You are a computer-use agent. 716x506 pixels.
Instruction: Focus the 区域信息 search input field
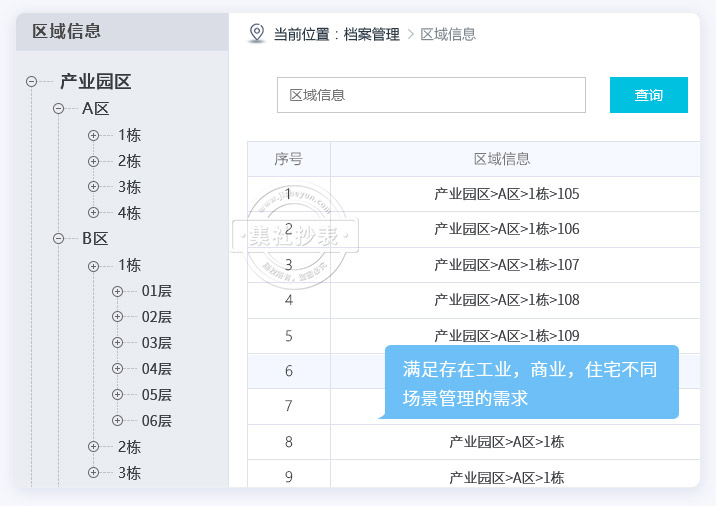point(431,95)
